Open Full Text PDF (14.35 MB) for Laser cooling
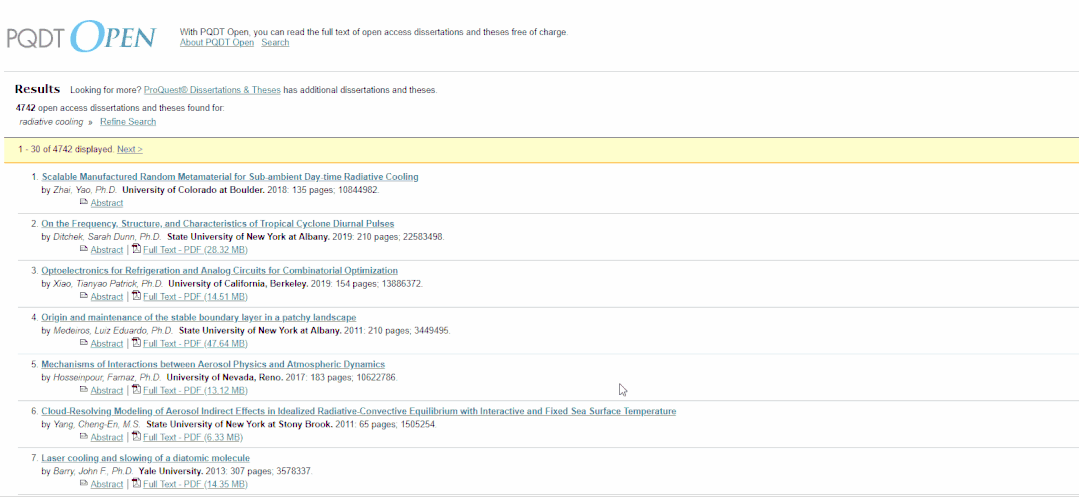This screenshot has height=497, width=1079. pyautogui.click(x=195, y=485)
